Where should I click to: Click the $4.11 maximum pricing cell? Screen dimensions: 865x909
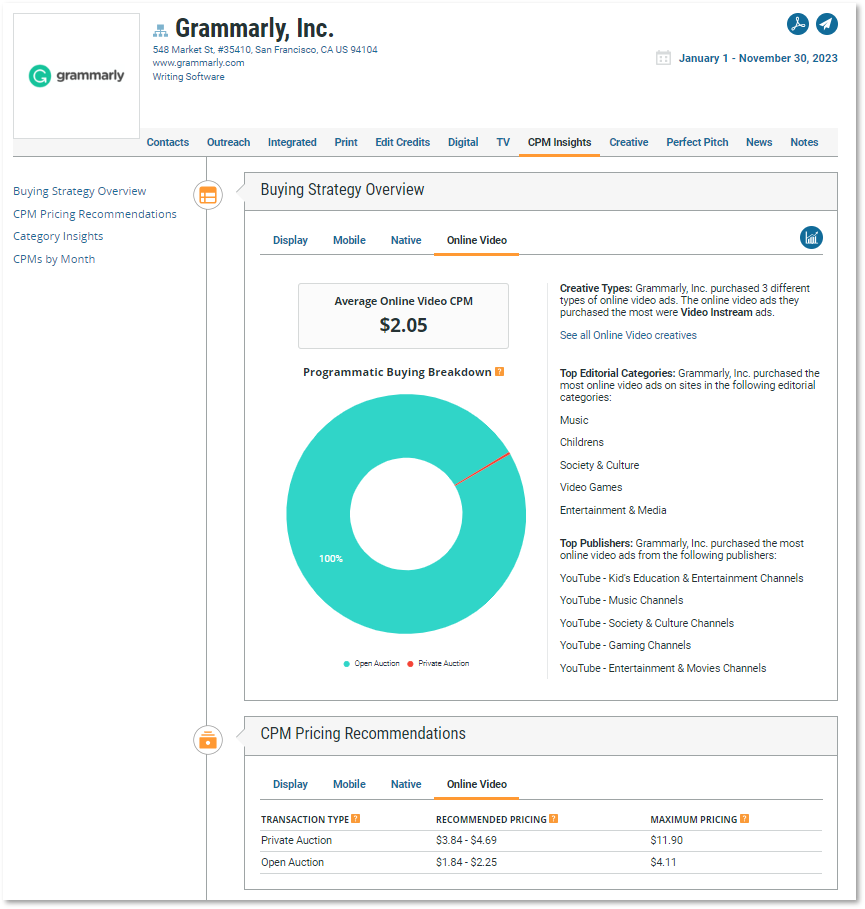[663, 862]
